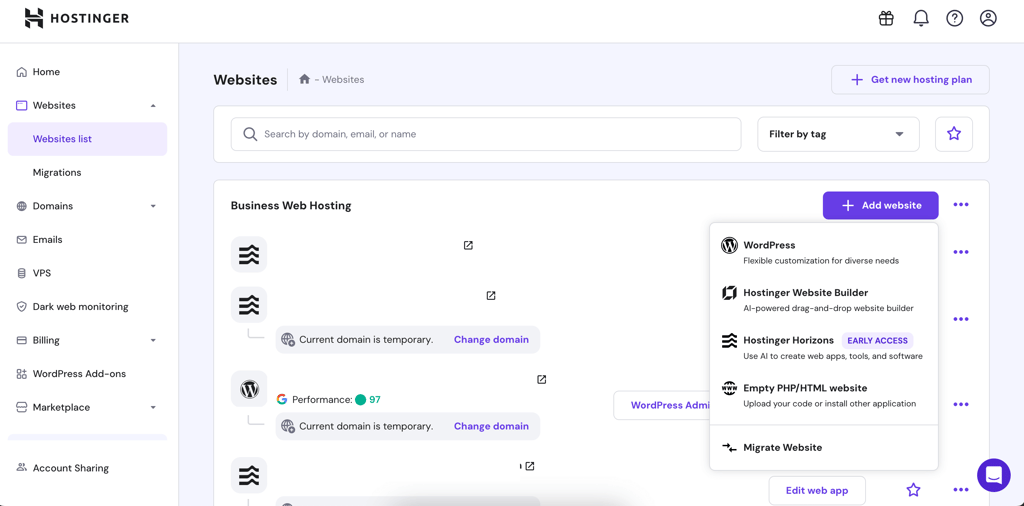Open the chat support bubble
This screenshot has height=506, width=1024.
(993, 475)
